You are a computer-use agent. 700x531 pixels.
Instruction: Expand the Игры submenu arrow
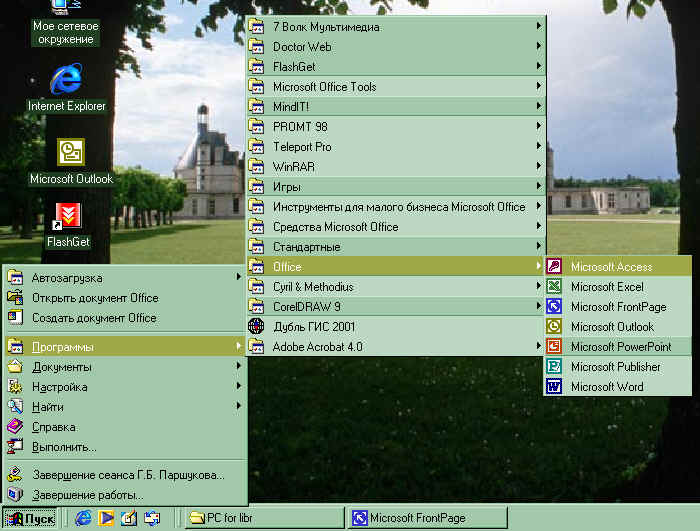tap(539, 186)
